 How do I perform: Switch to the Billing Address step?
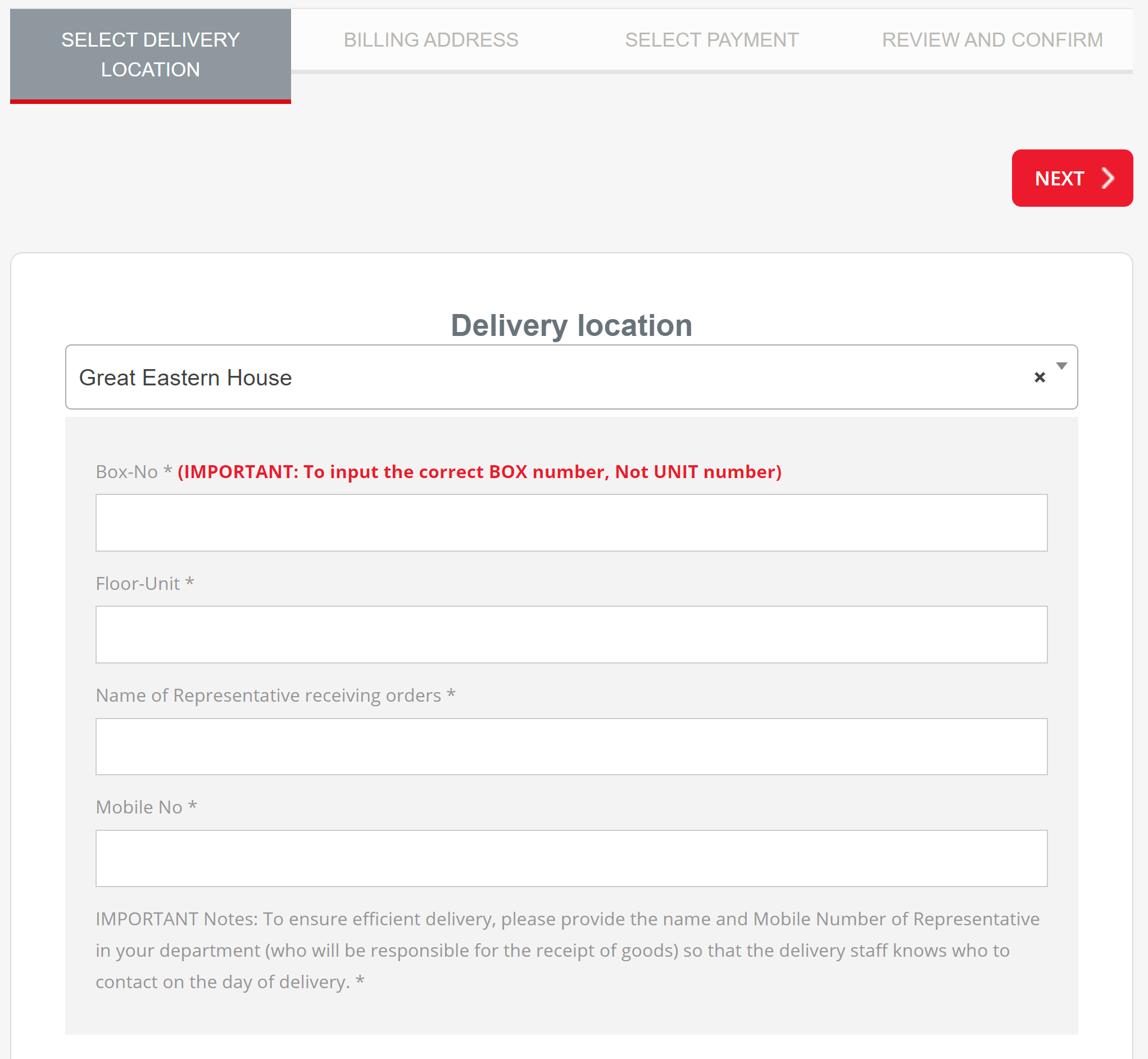[x=430, y=40]
